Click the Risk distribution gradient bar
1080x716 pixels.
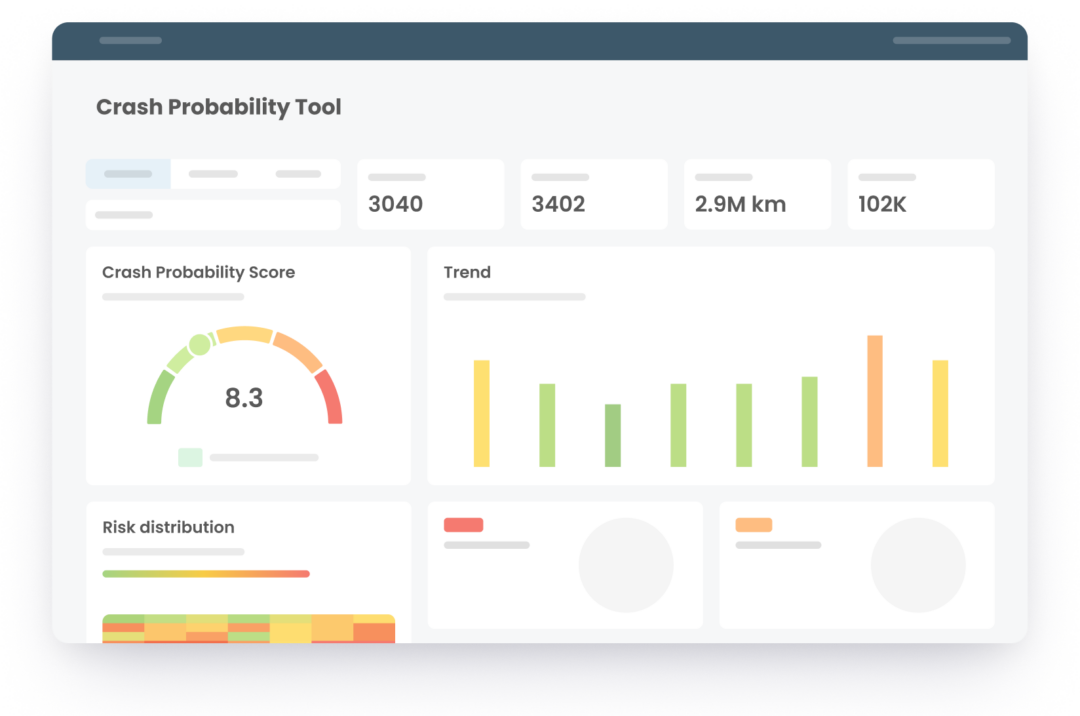(x=206, y=574)
